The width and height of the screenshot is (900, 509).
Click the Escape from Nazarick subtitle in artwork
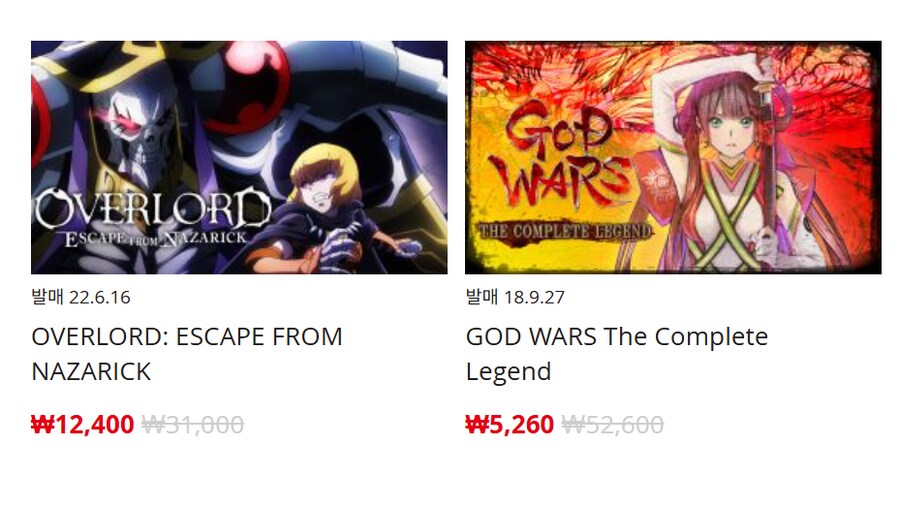[156, 239]
